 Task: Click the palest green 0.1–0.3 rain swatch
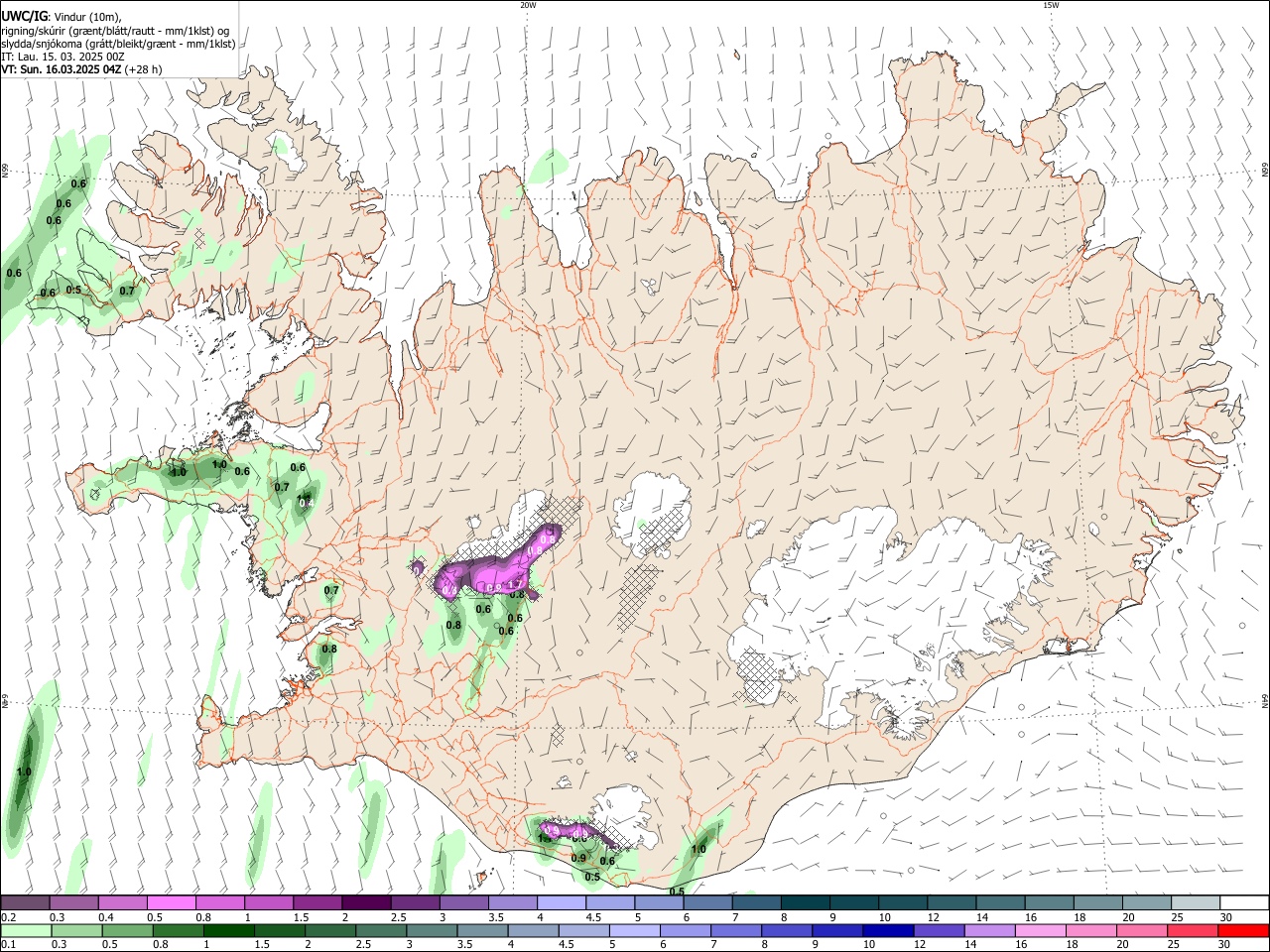[x=27, y=931]
